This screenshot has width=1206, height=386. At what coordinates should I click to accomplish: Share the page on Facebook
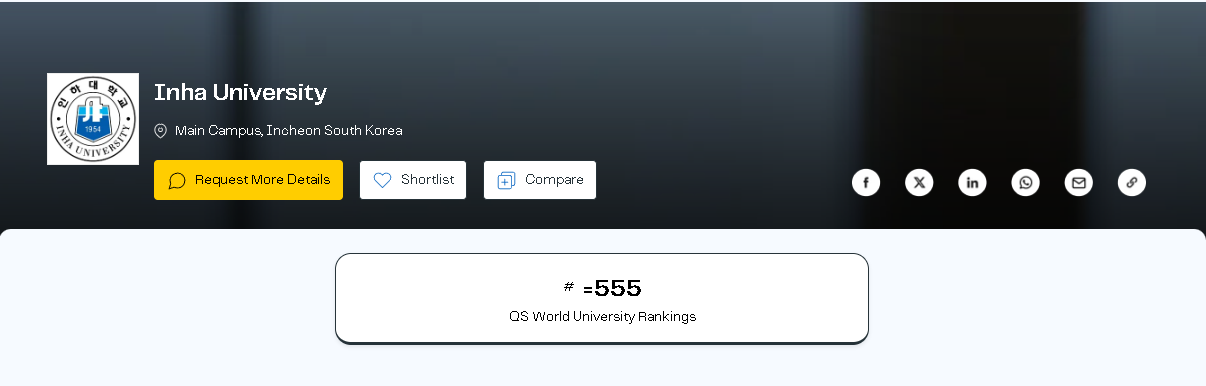[x=866, y=182]
